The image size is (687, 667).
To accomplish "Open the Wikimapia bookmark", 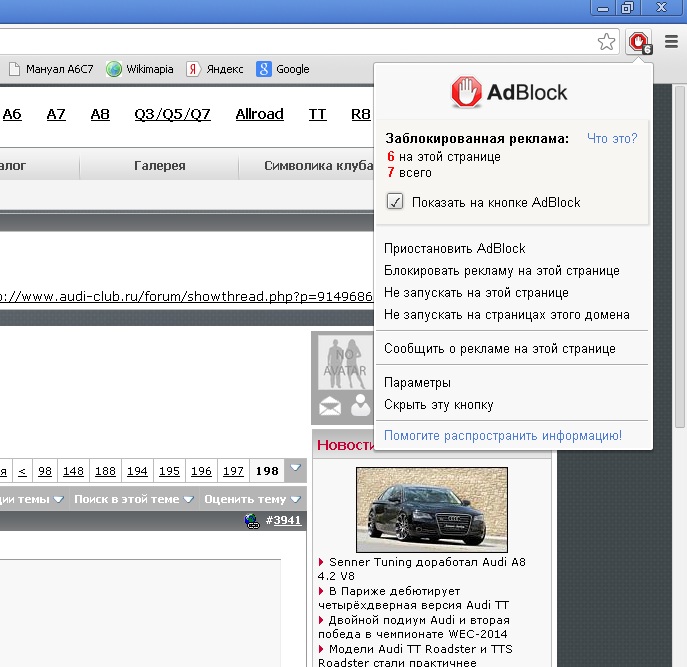I will click(140, 69).
